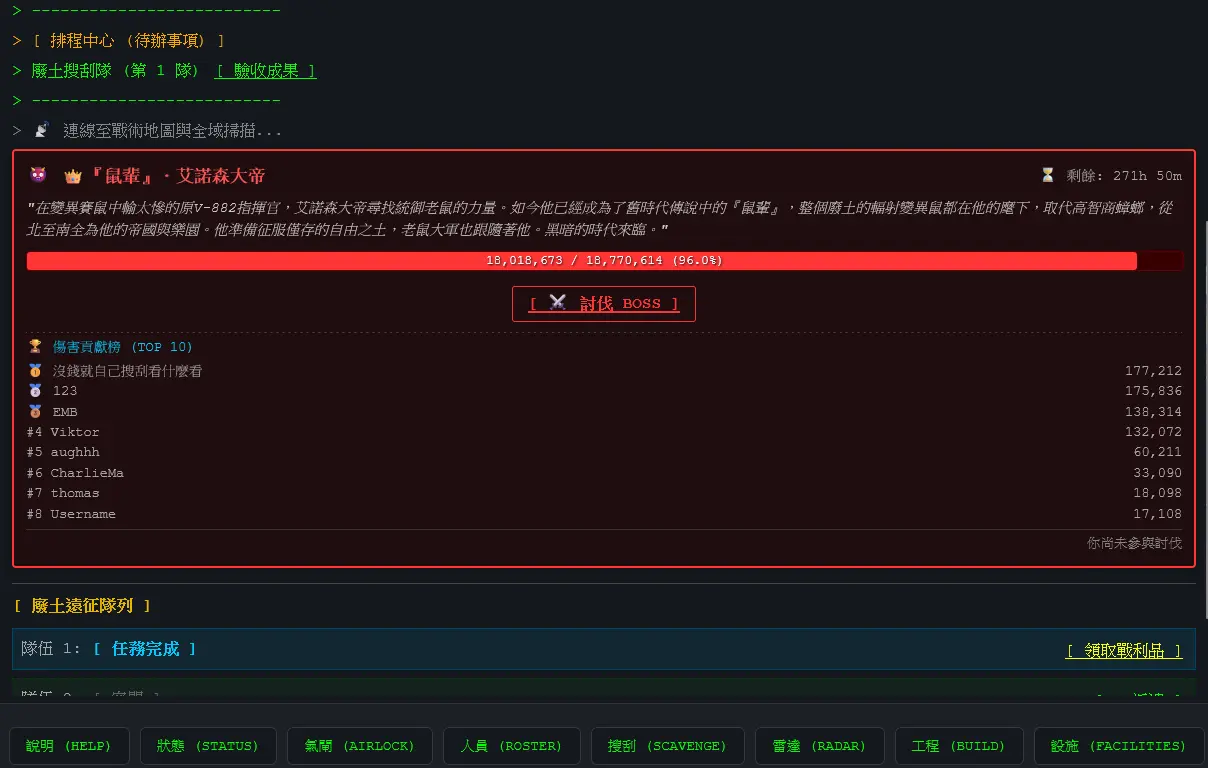Open 搜刮 (SCAVENGE) from bottom bar
Viewport: 1208px width, 768px height.
[x=667, y=746]
